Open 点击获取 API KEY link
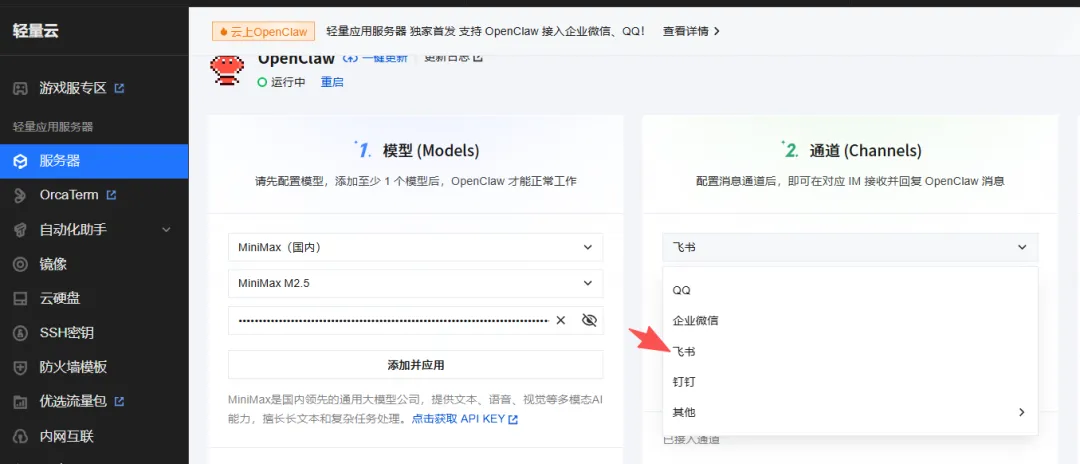Viewport: 1080px width, 464px height. tap(465, 419)
